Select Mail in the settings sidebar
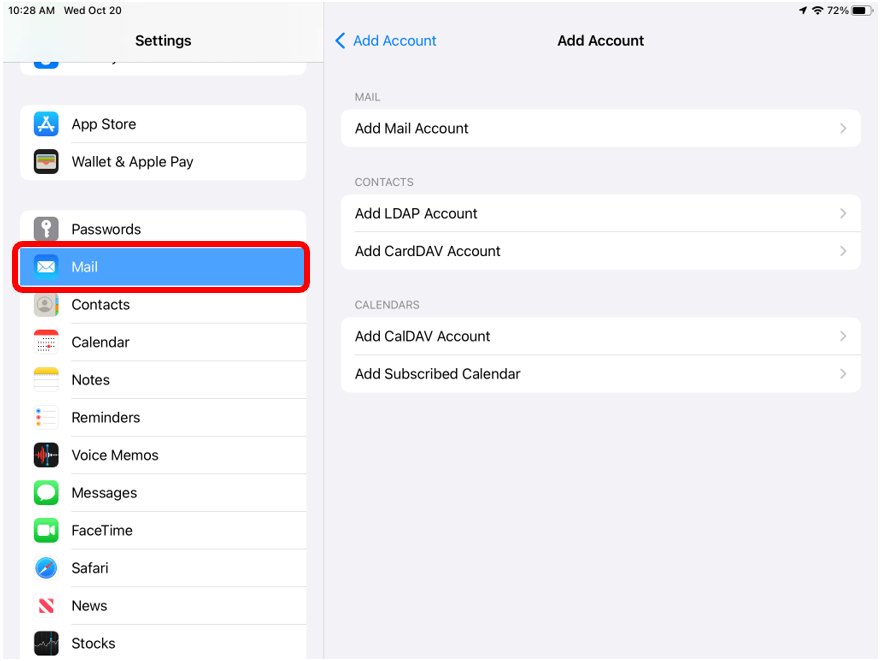This screenshot has height=661, width=881. (162, 267)
